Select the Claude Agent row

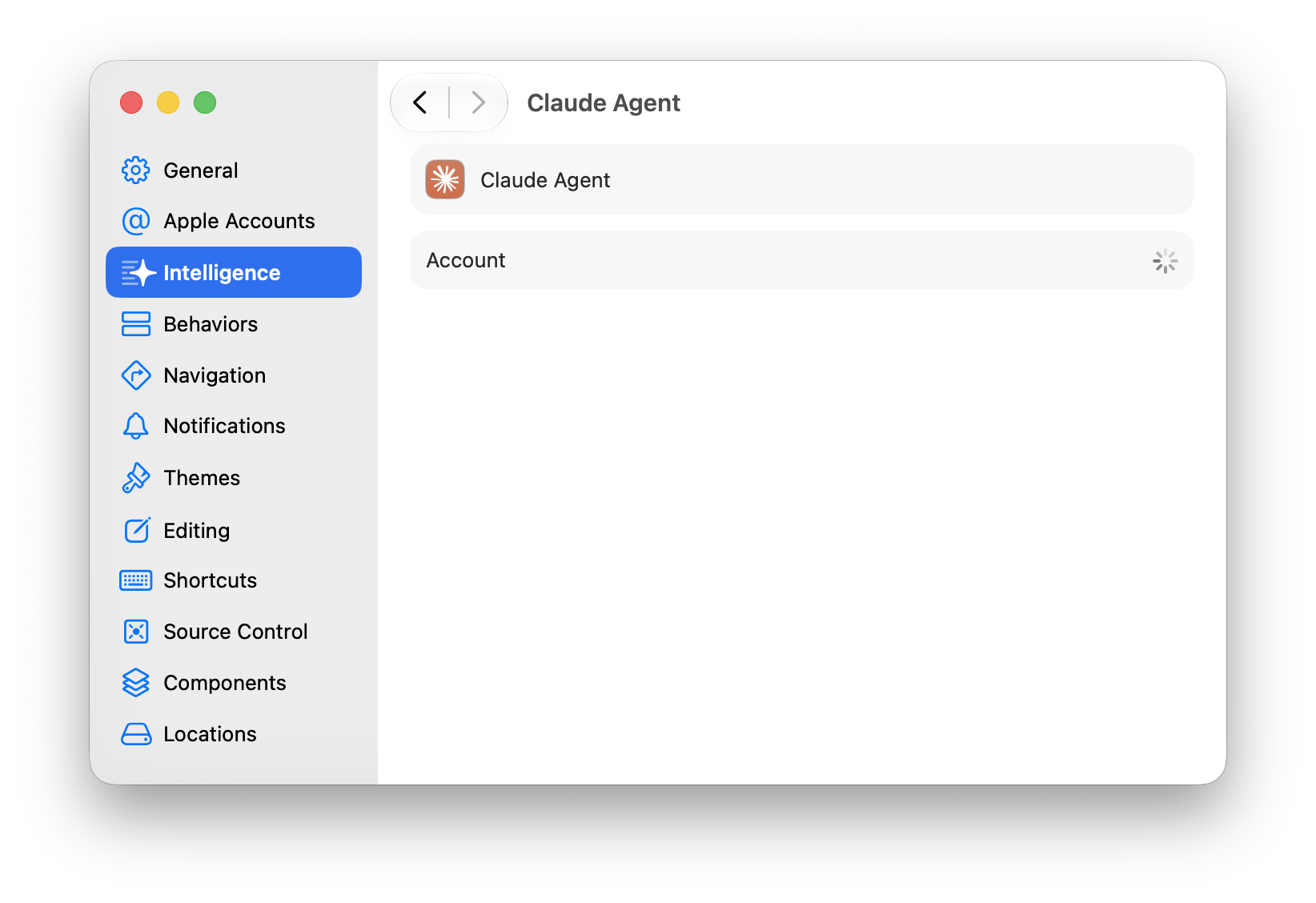point(801,179)
